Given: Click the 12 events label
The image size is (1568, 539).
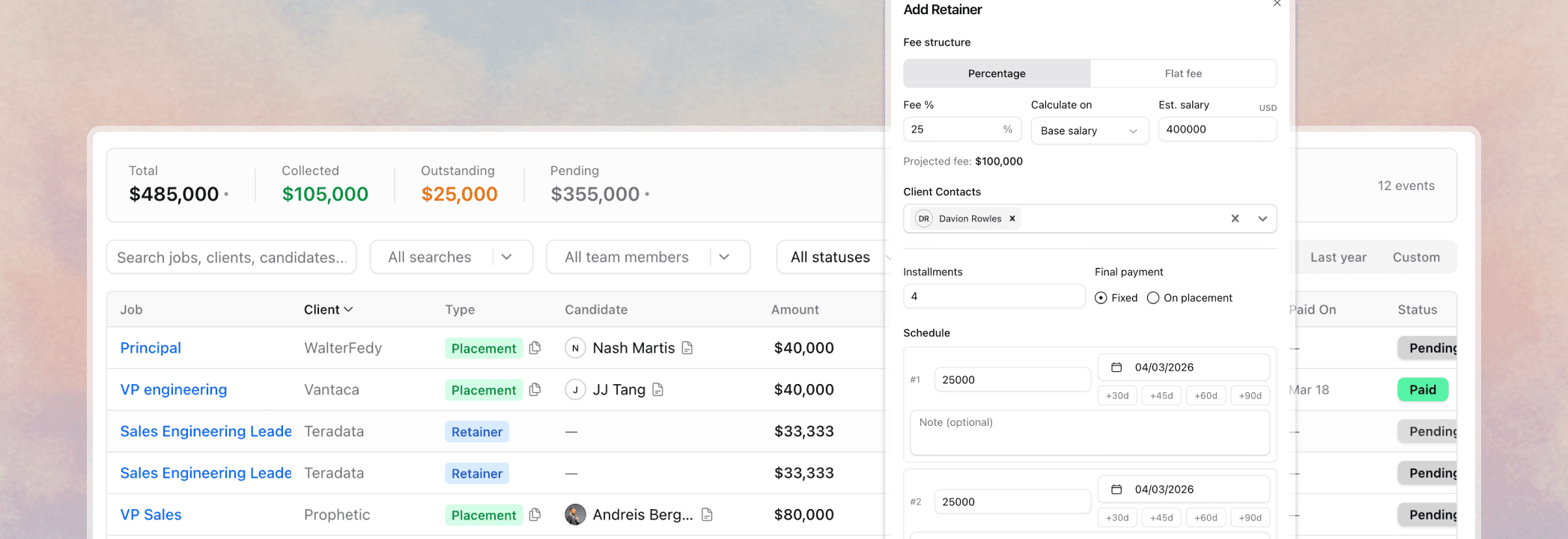Looking at the screenshot, I should coord(1406,186).
